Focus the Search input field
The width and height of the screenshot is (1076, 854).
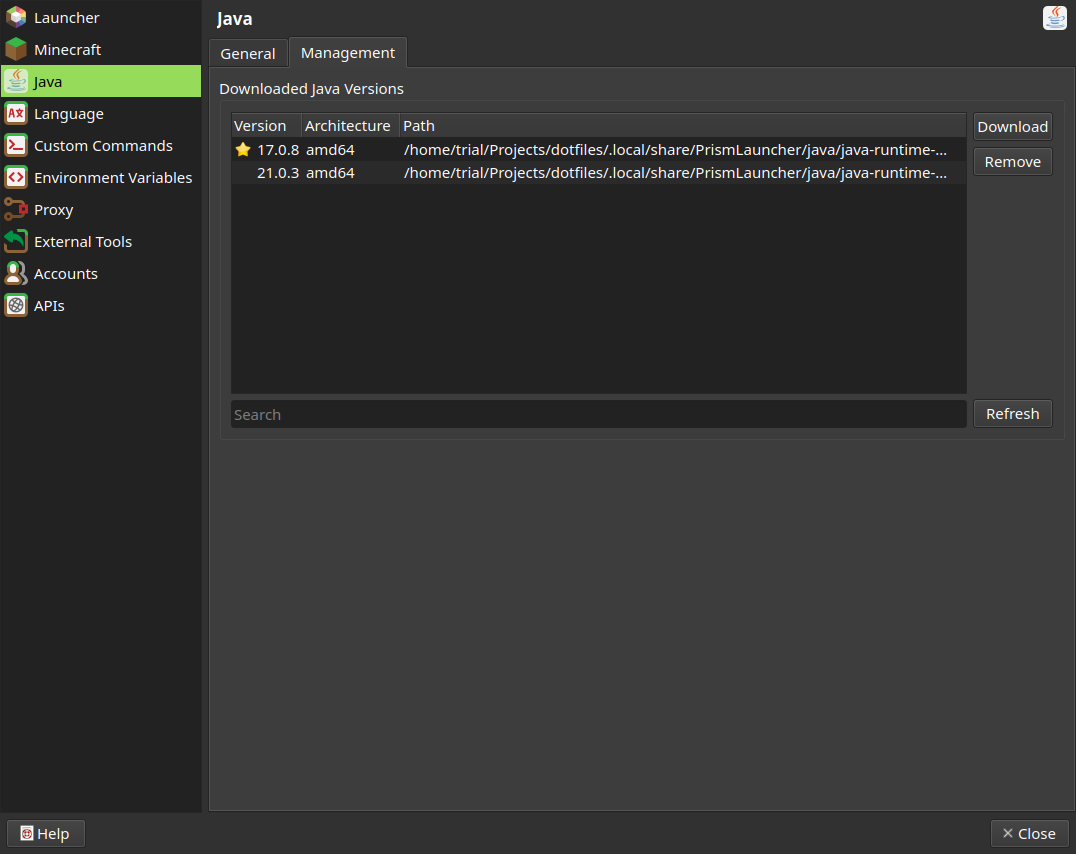click(x=598, y=415)
